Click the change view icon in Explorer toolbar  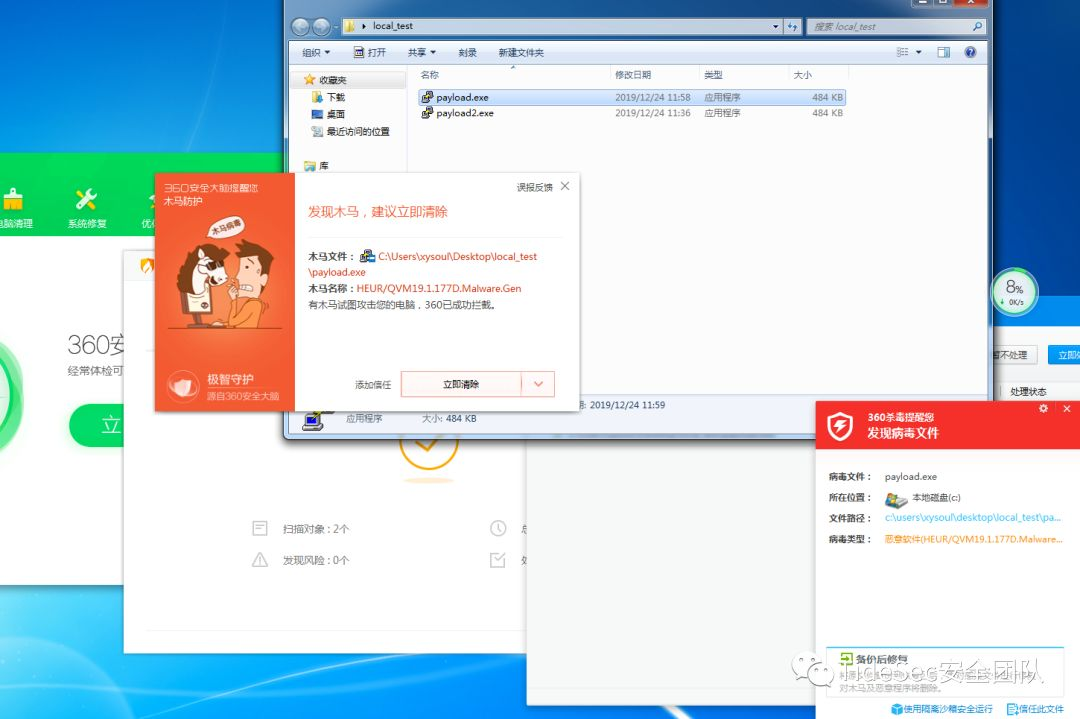pos(902,52)
